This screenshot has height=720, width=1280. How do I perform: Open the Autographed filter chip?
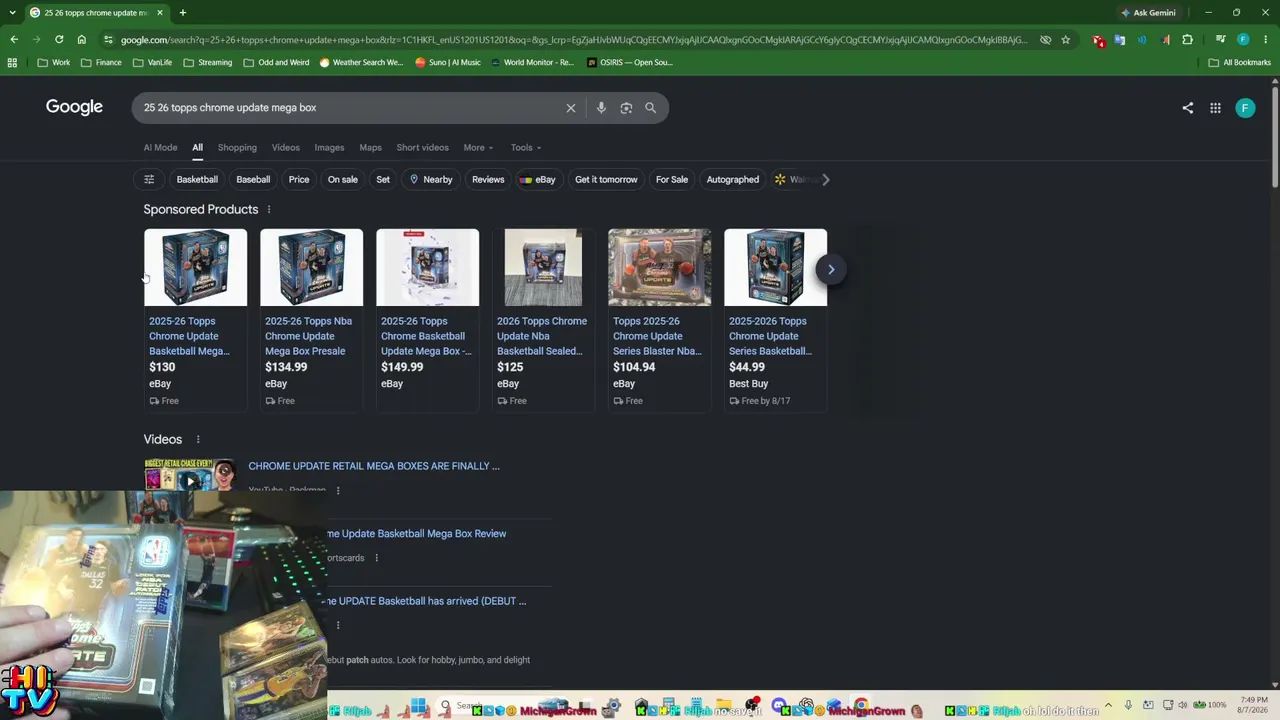[733, 180]
